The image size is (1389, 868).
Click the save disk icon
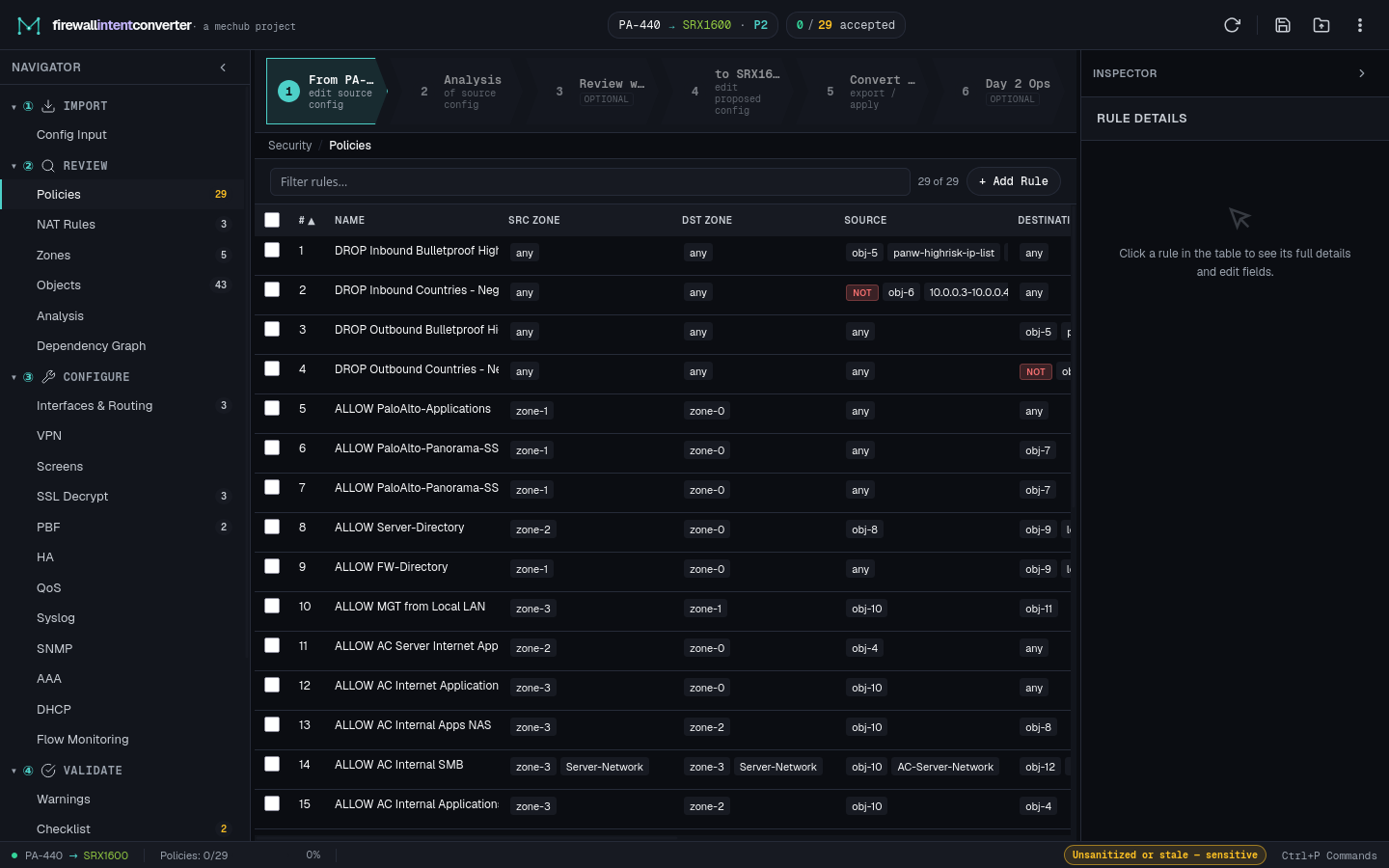1283,25
